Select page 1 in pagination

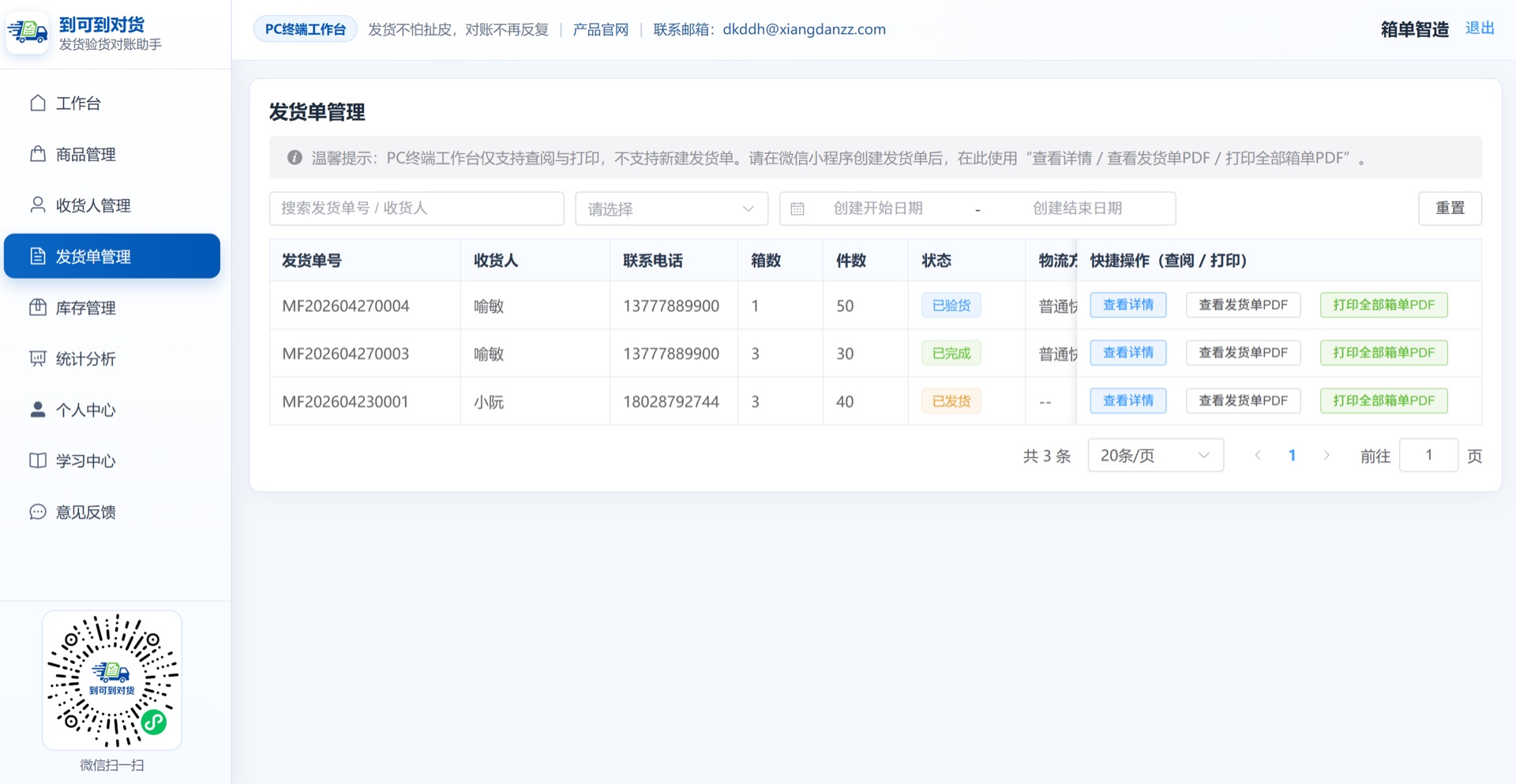pyautogui.click(x=1292, y=455)
